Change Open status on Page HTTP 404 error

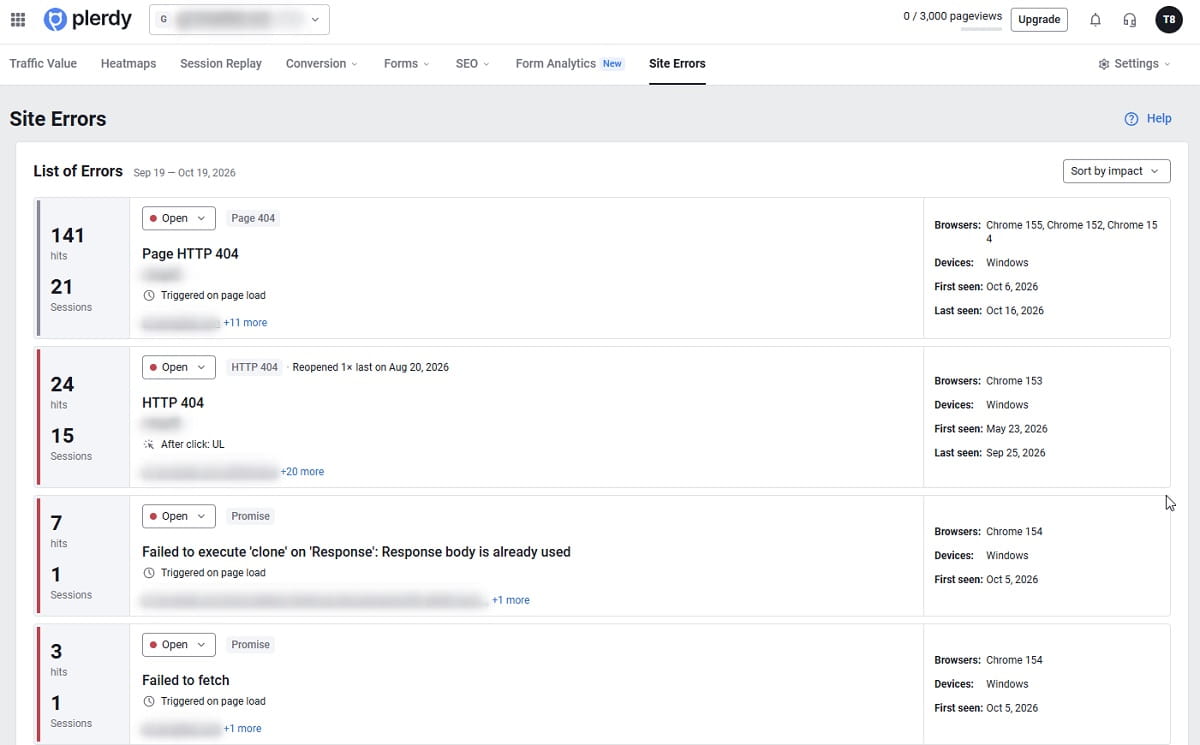179,218
